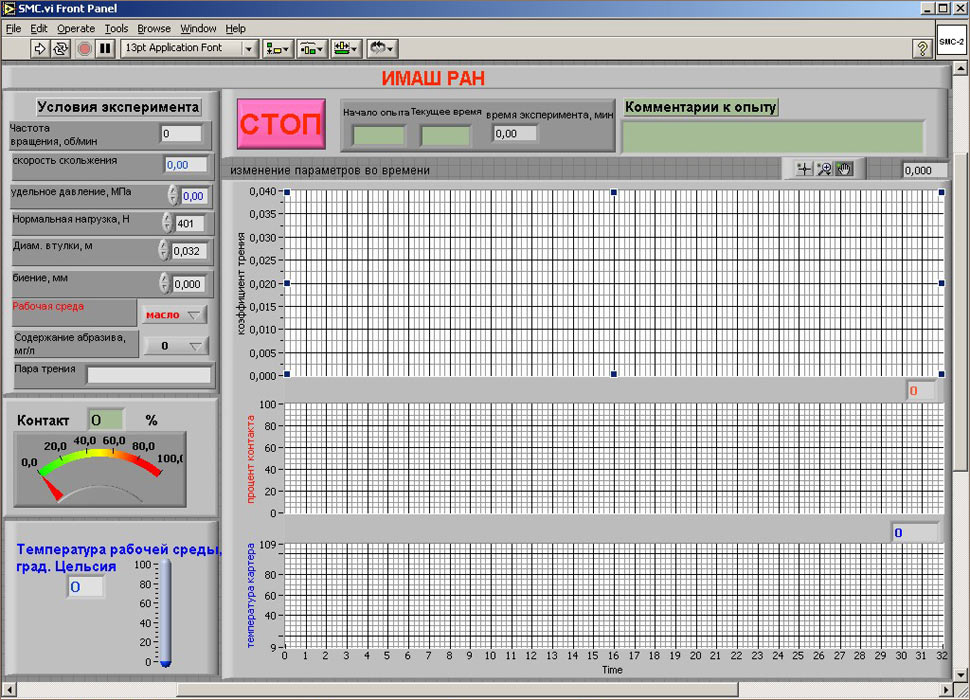Step the удельное давление spinner
The width and height of the screenshot is (970, 700).
[x=173, y=195]
